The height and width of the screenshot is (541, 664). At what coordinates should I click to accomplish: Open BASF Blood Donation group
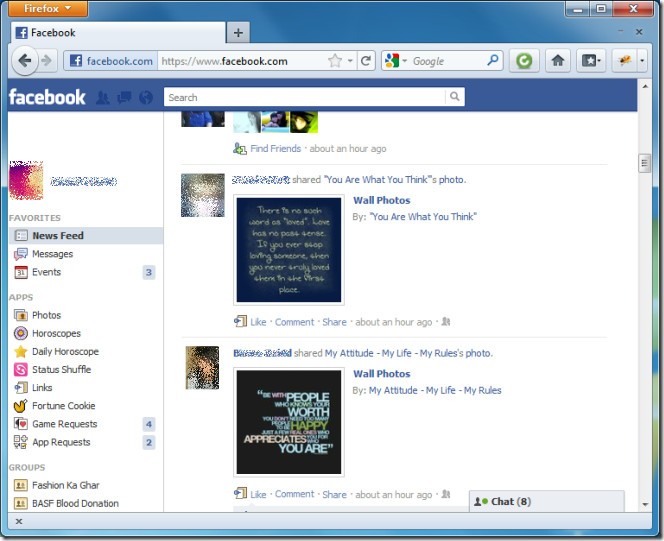click(75, 503)
